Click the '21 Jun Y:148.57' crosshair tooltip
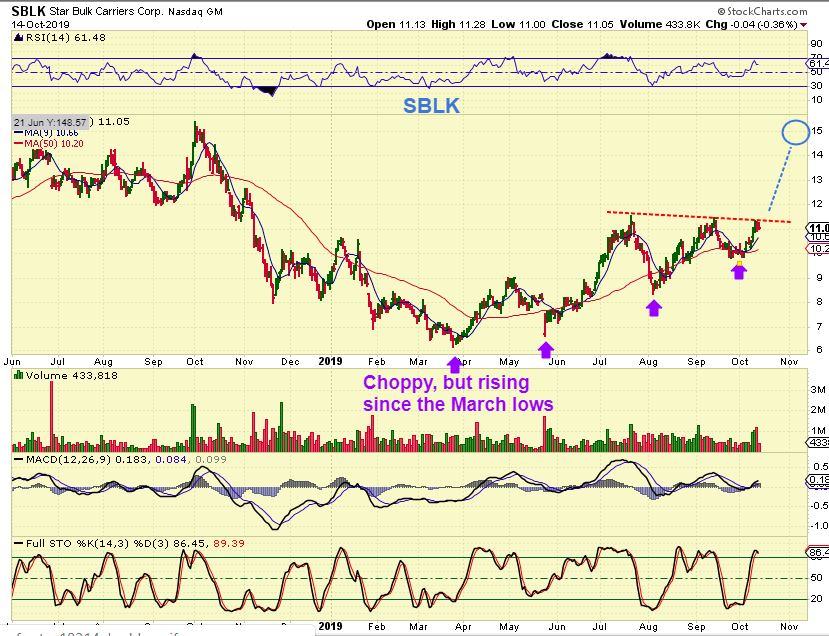 coord(50,122)
